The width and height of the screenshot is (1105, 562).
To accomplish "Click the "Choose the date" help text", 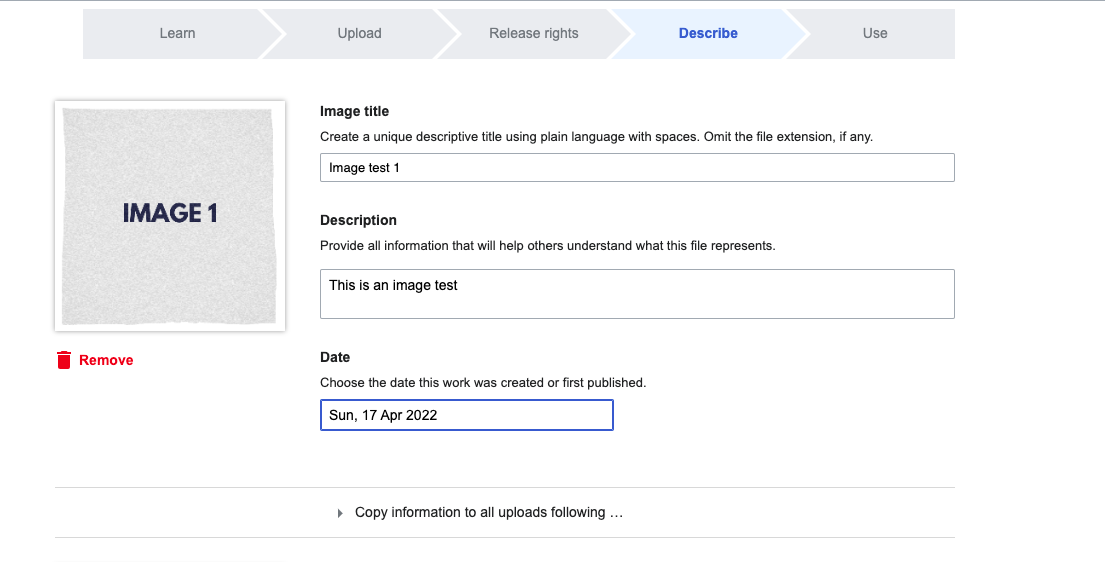I will tap(483, 382).
